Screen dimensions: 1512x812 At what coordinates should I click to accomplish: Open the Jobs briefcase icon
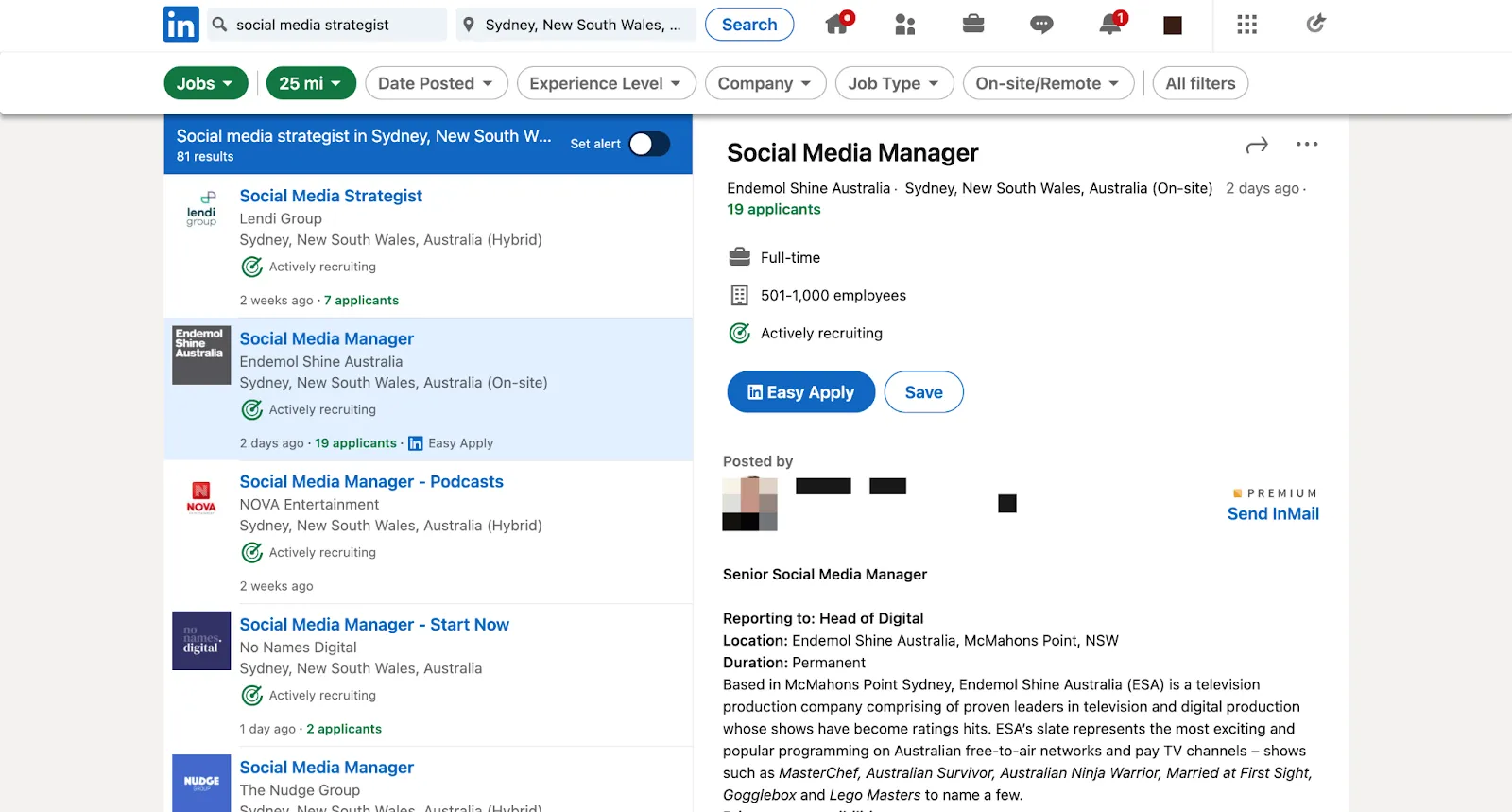tap(973, 24)
